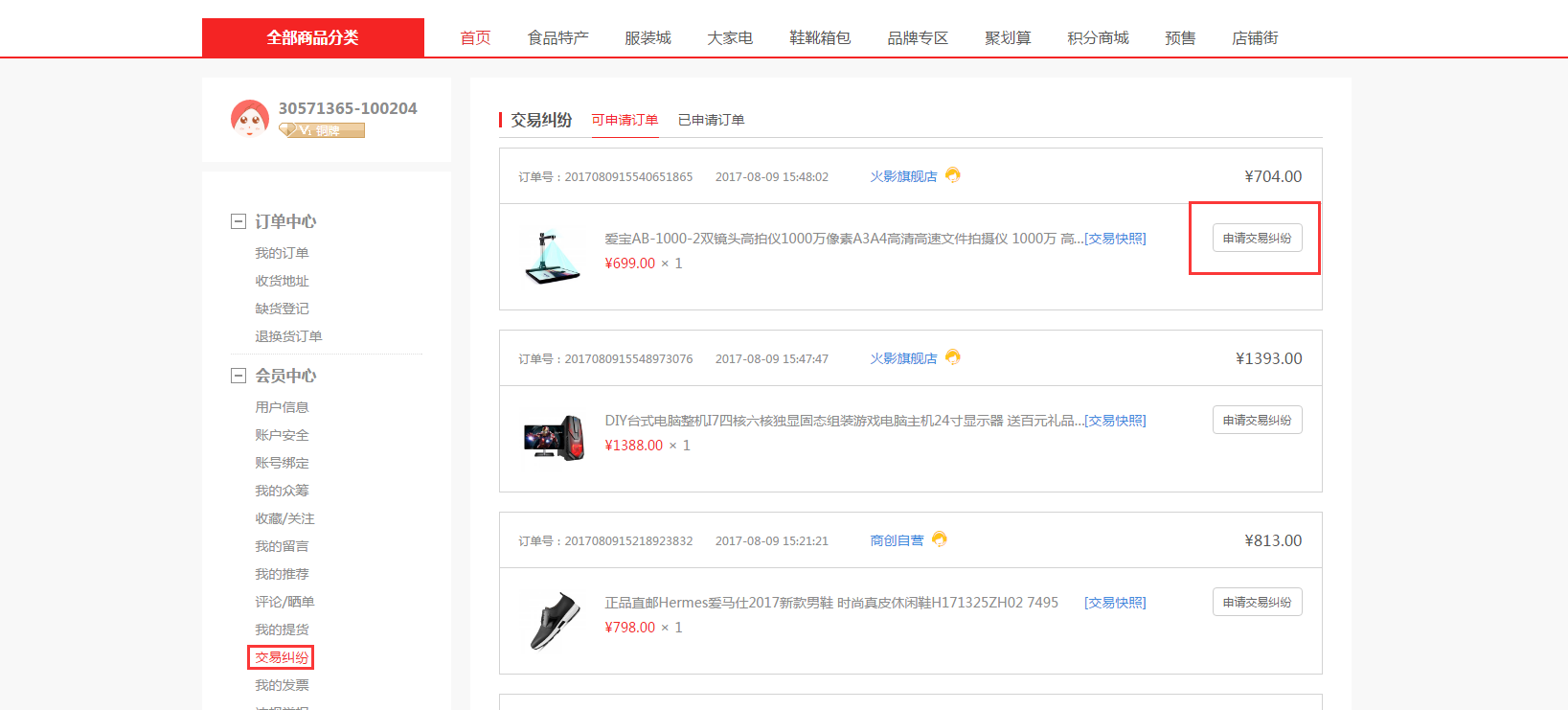This screenshot has width=1568, height=710.
Task: Click the ¥699.00 item price
Action: pyautogui.click(x=630, y=263)
